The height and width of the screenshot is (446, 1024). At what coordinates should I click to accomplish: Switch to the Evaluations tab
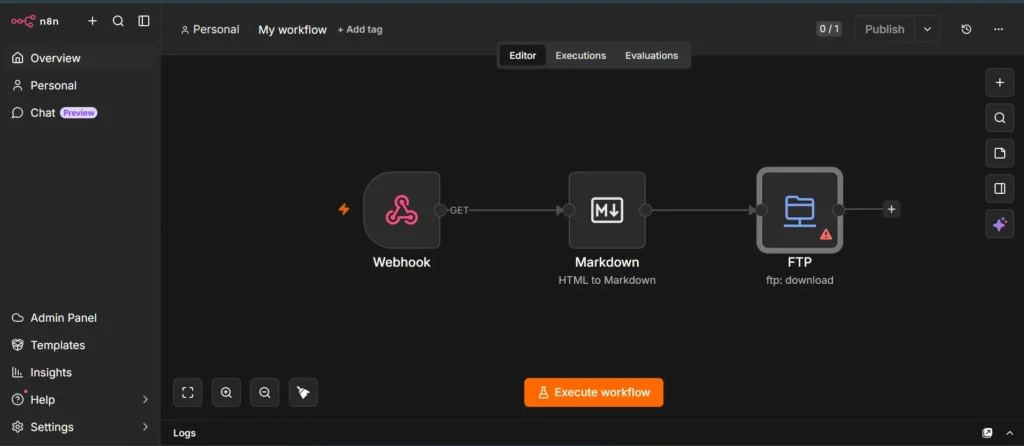[651, 56]
